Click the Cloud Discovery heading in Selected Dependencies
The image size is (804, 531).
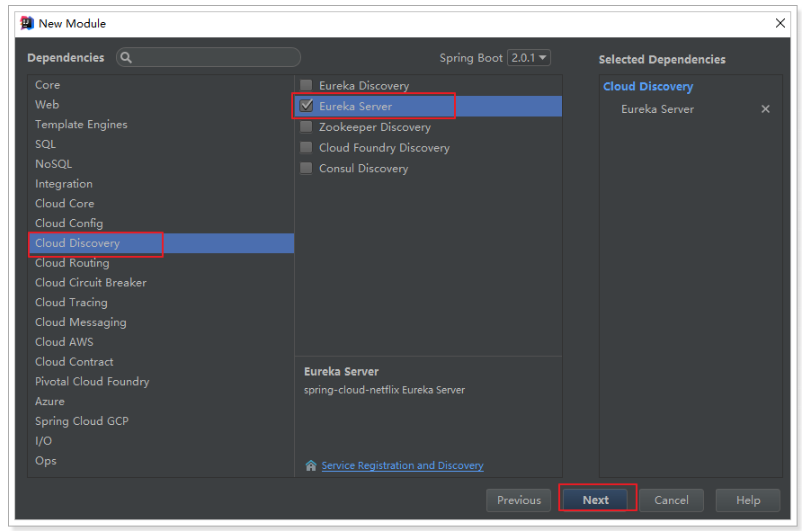click(648, 87)
